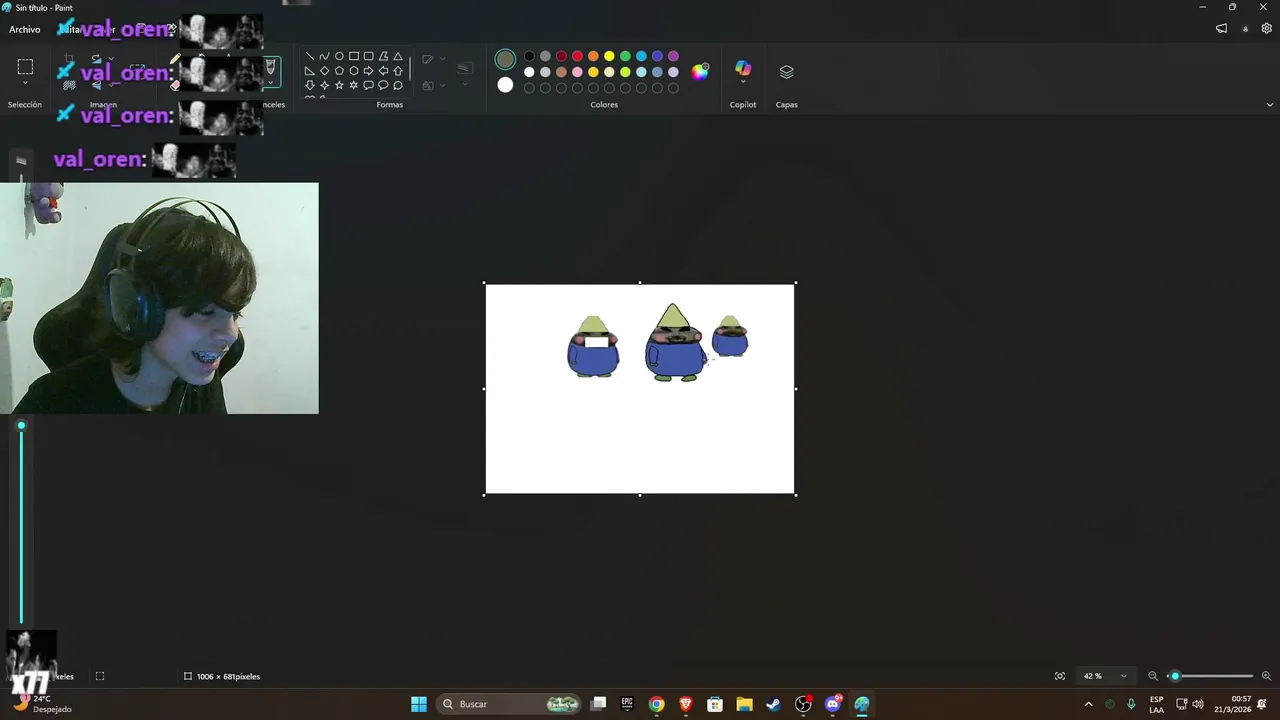Select the Four-point star shape
Viewport: 1280px width, 720px height.
(x=324, y=86)
